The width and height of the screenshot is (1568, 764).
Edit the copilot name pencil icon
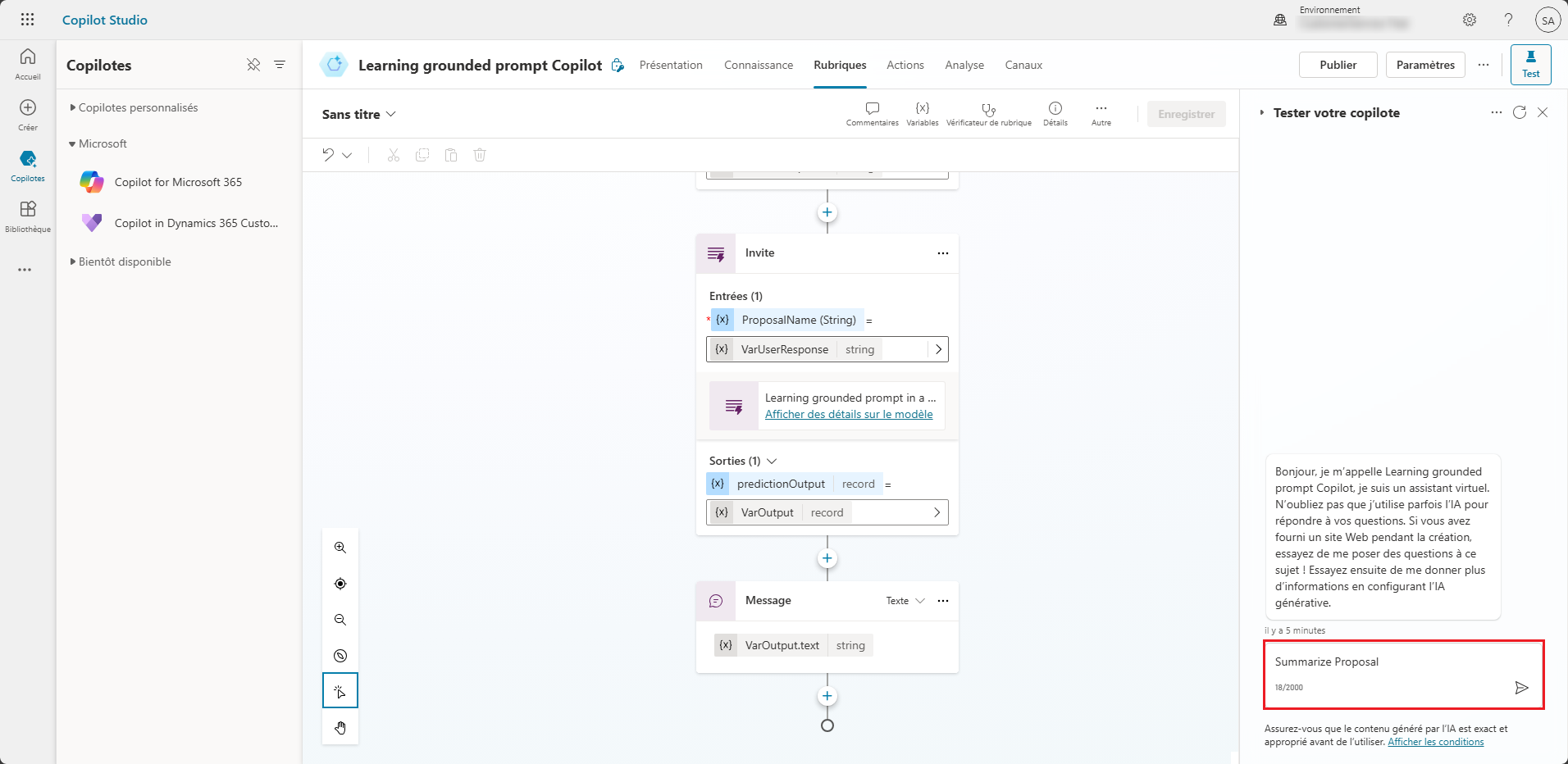[x=618, y=66]
